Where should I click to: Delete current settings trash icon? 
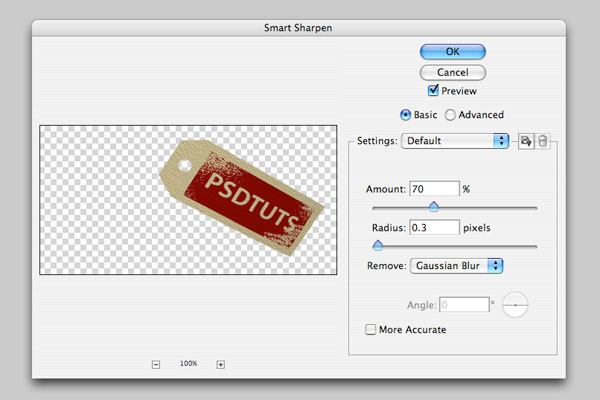543,141
